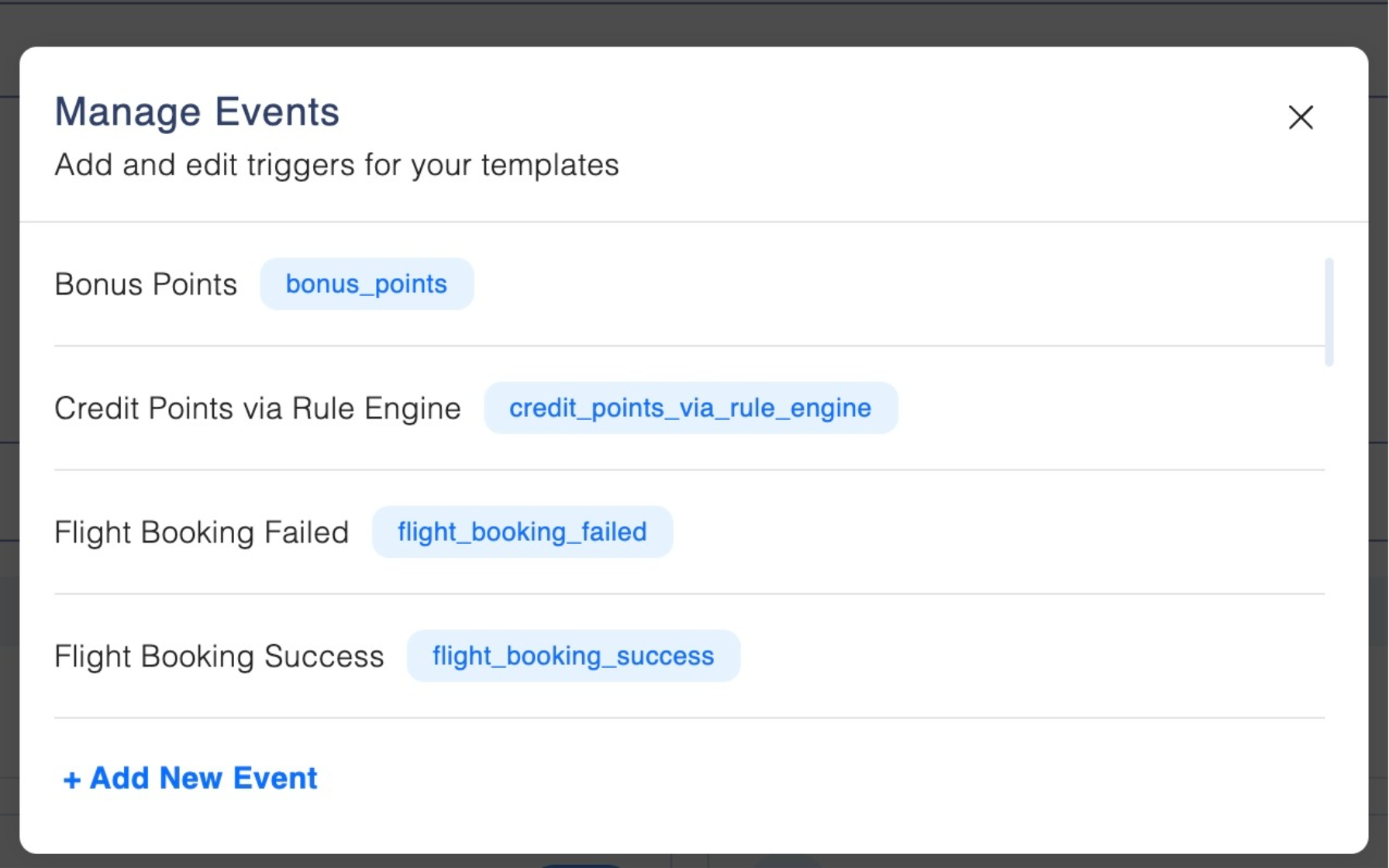
Task: Click the scrollbar track below the thumb
Action: click(1329, 542)
